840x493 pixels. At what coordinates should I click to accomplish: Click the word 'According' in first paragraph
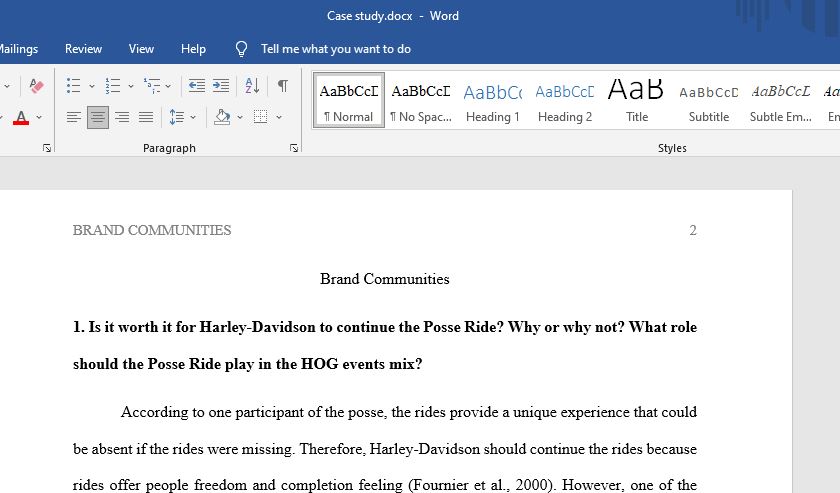pos(155,412)
